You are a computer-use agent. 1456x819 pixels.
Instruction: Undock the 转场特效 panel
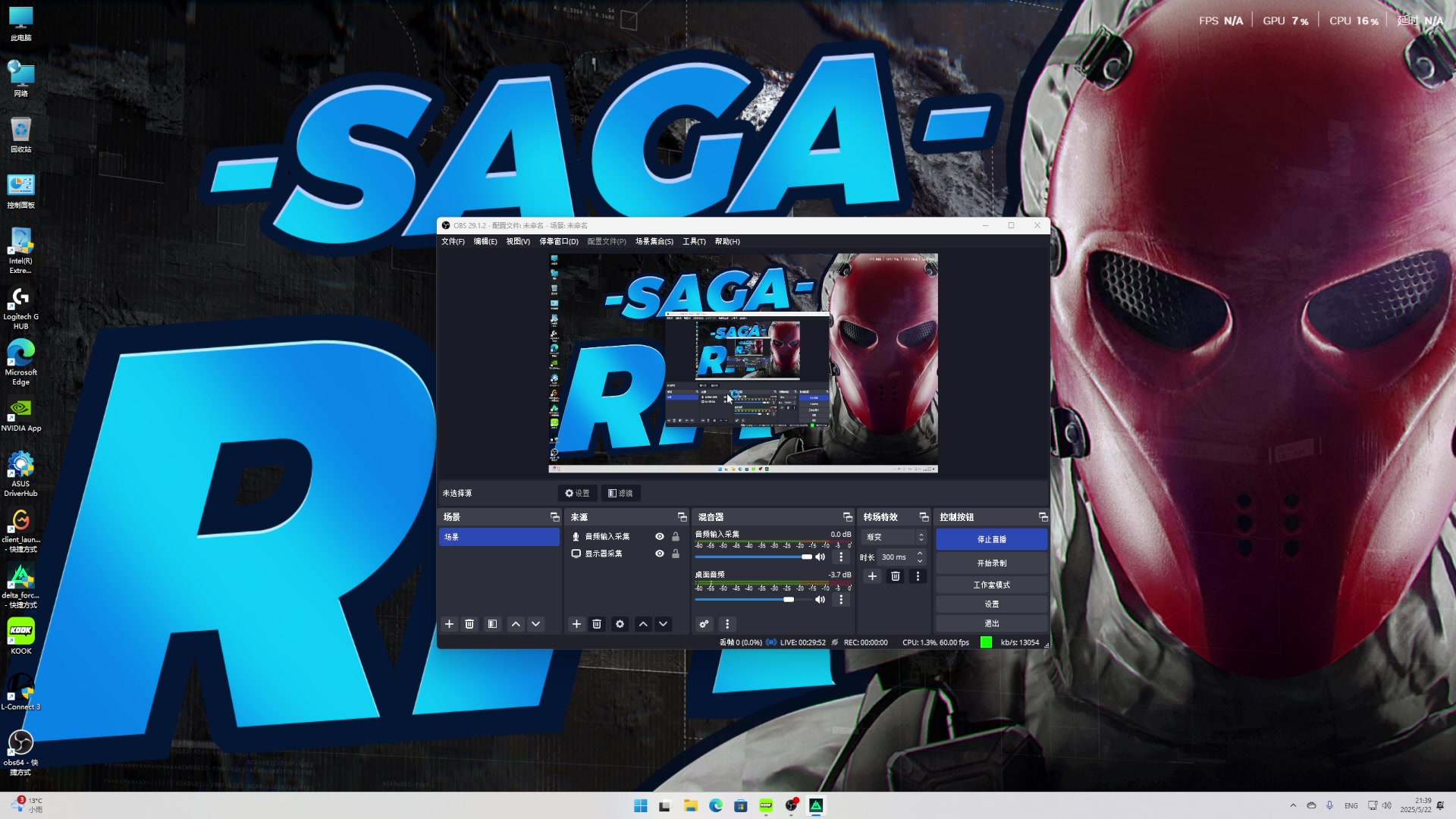924,516
